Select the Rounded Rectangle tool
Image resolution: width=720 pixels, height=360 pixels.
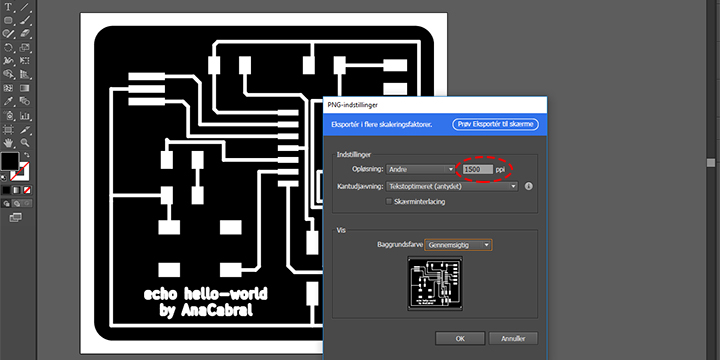8,20
